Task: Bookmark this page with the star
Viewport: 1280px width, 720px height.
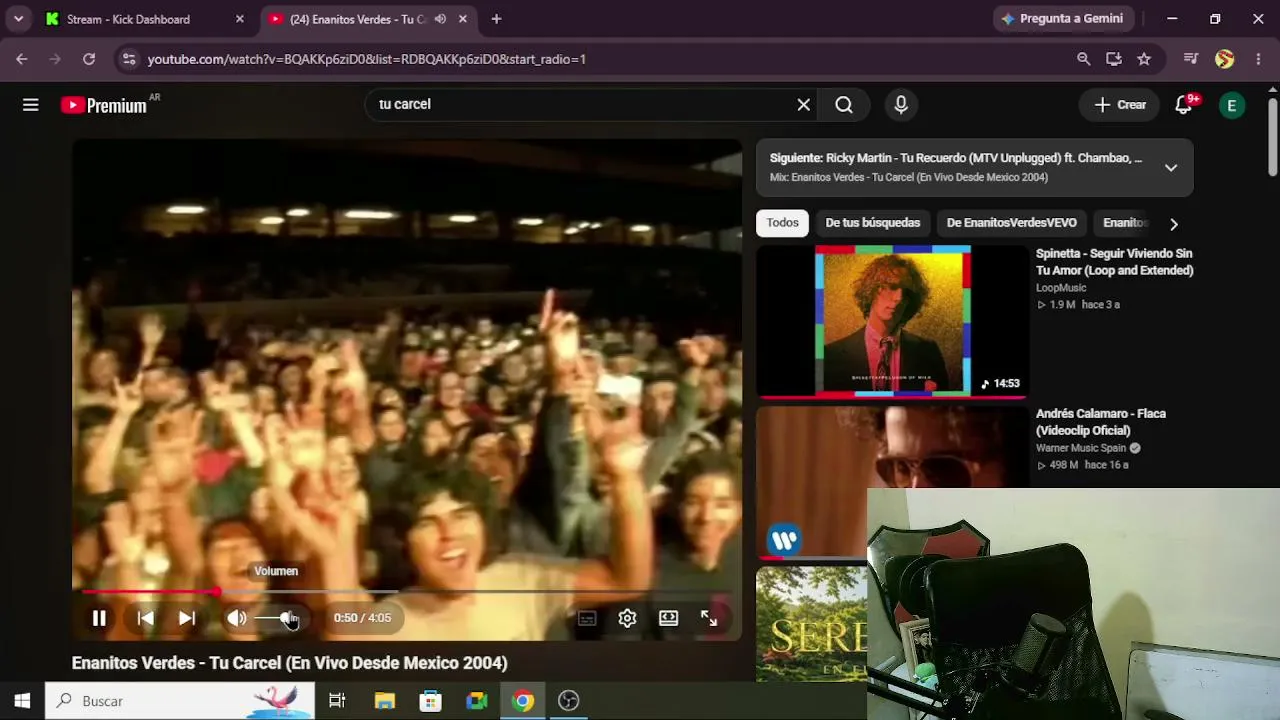Action: 1144,59
